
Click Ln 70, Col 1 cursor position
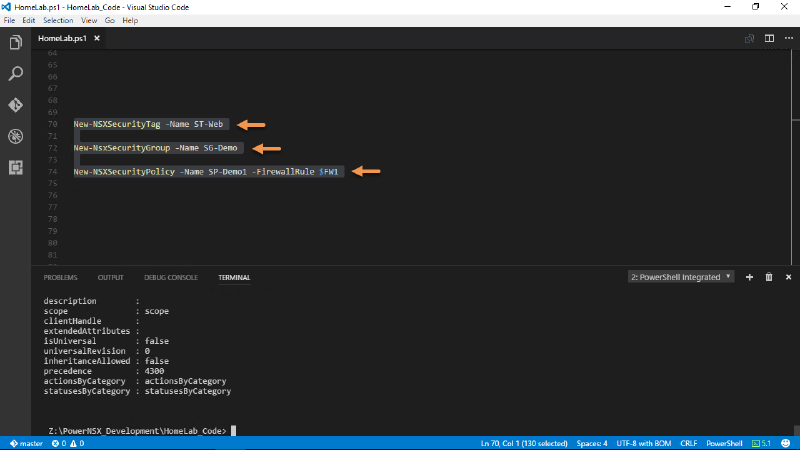(524, 443)
